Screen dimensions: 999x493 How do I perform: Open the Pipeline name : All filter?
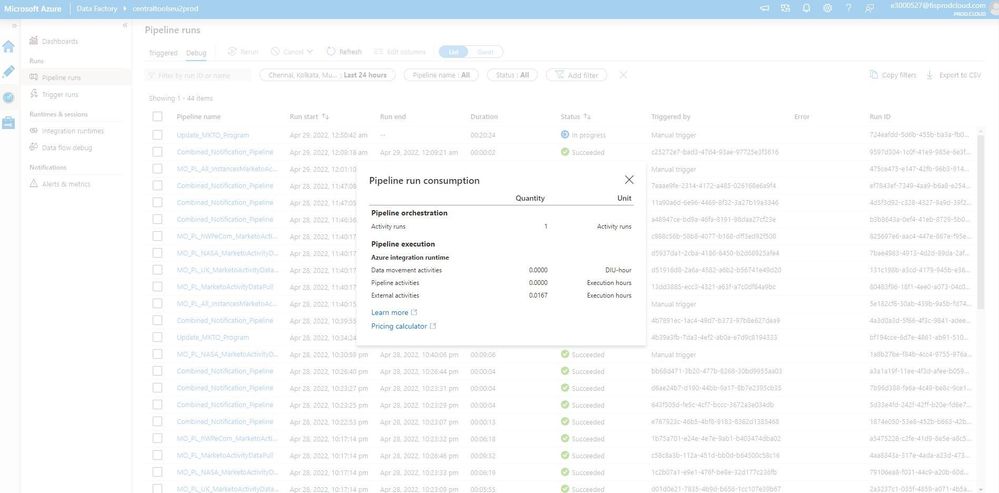(441, 75)
